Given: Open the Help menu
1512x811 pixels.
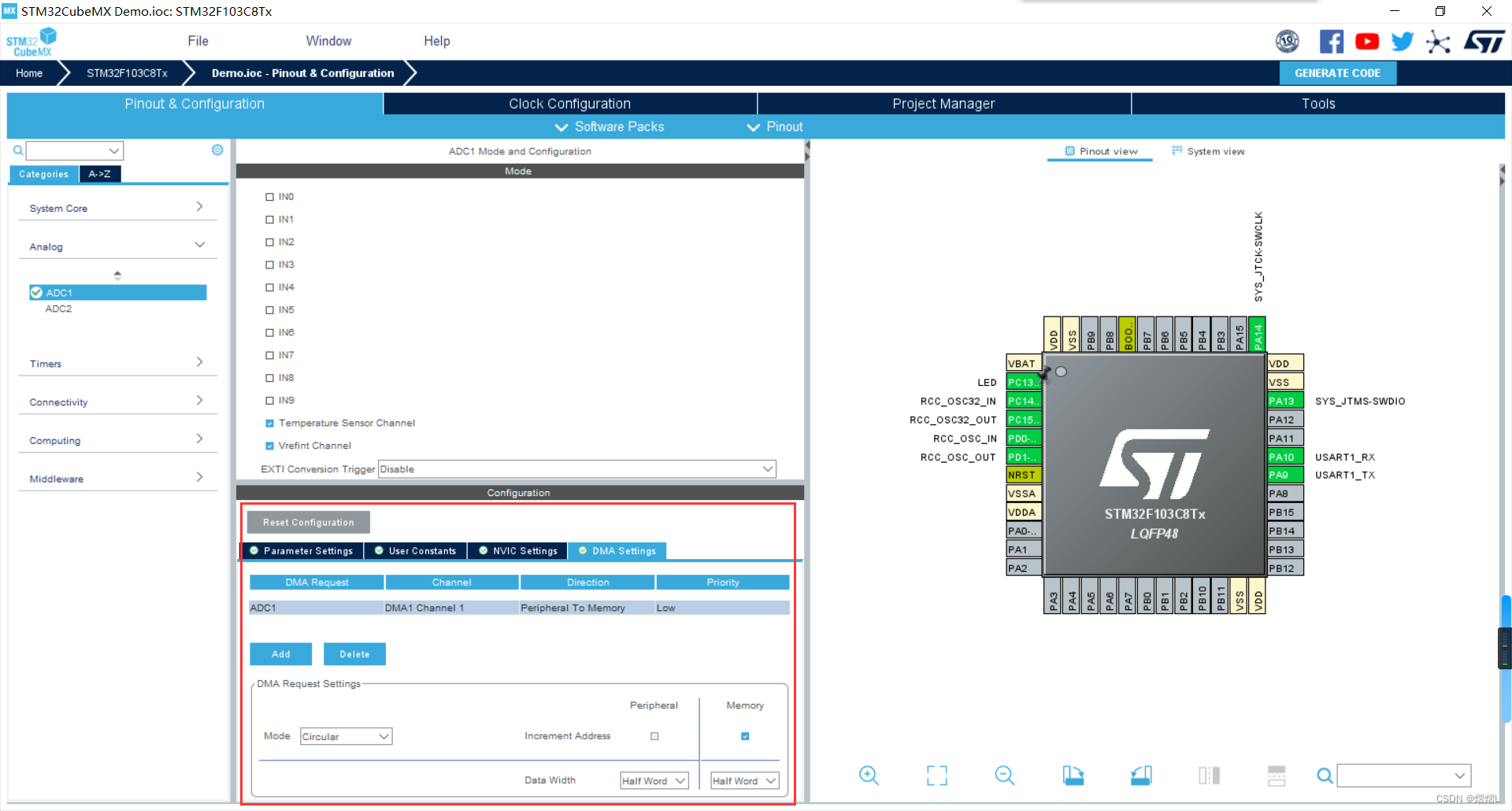Looking at the screenshot, I should pyautogui.click(x=437, y=41).
